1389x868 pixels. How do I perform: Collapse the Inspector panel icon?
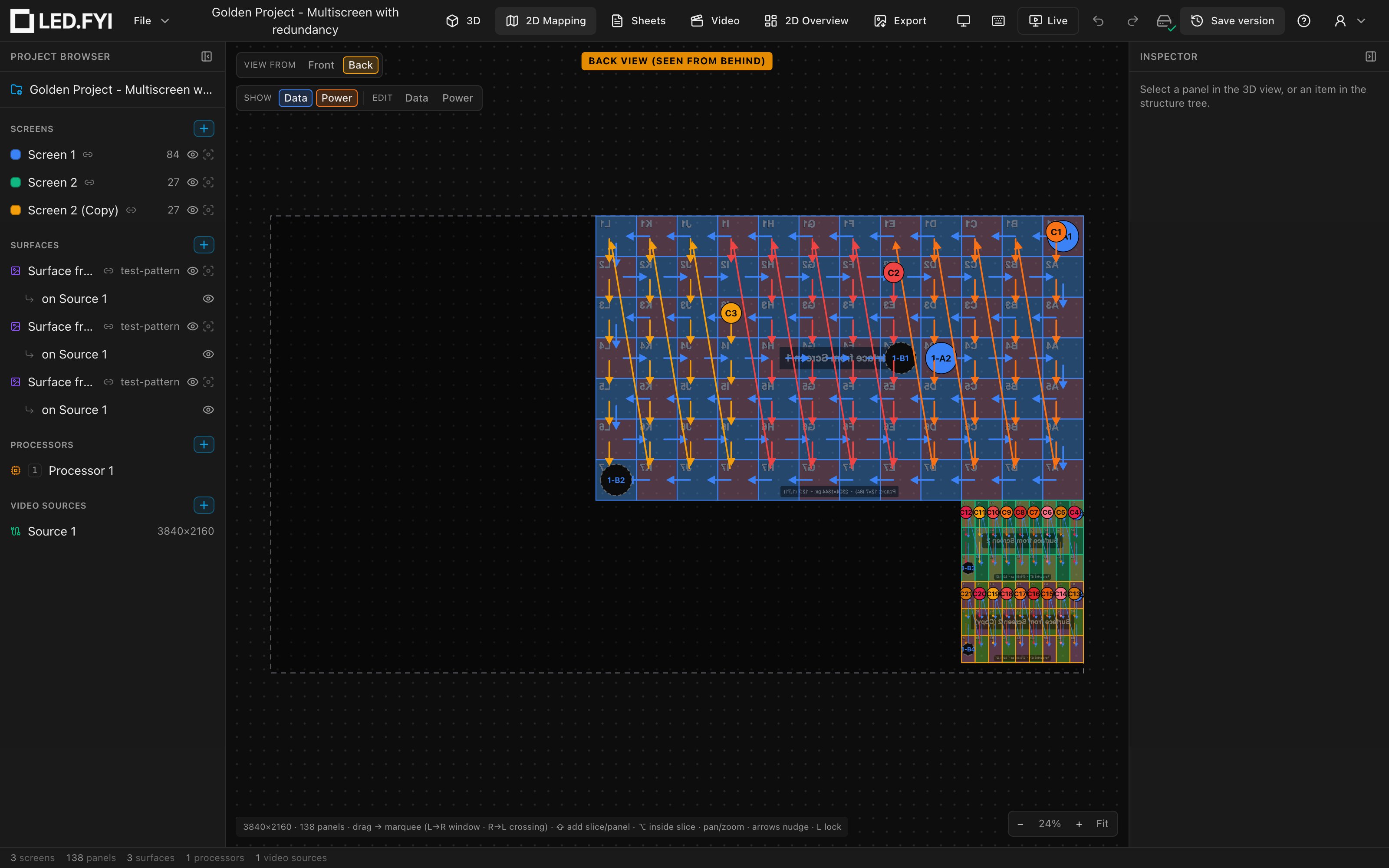(1371, 56)
